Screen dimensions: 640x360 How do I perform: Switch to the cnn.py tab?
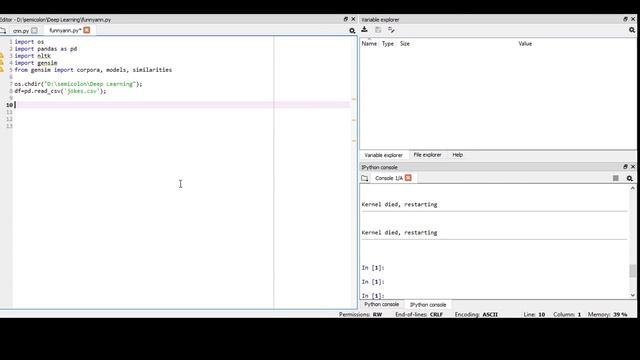[21, 31]
